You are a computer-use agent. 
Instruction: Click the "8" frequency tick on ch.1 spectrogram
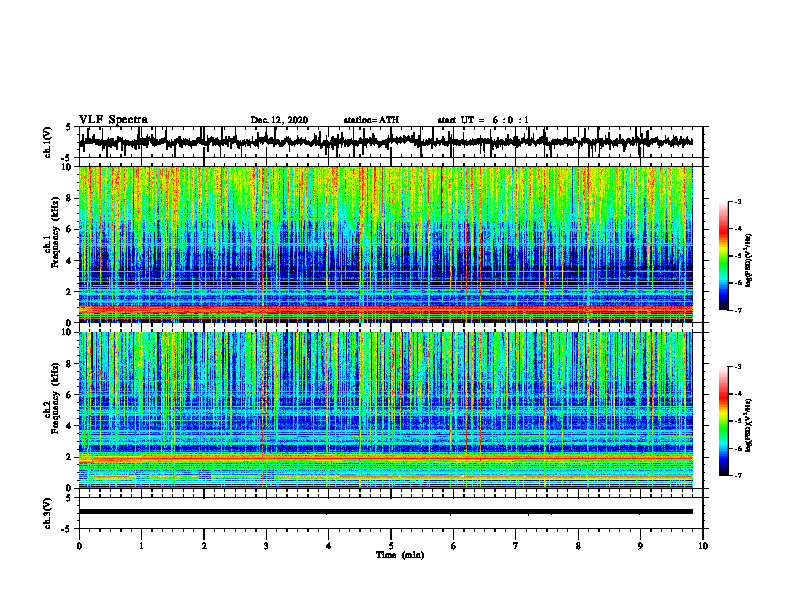click(70, 198)
